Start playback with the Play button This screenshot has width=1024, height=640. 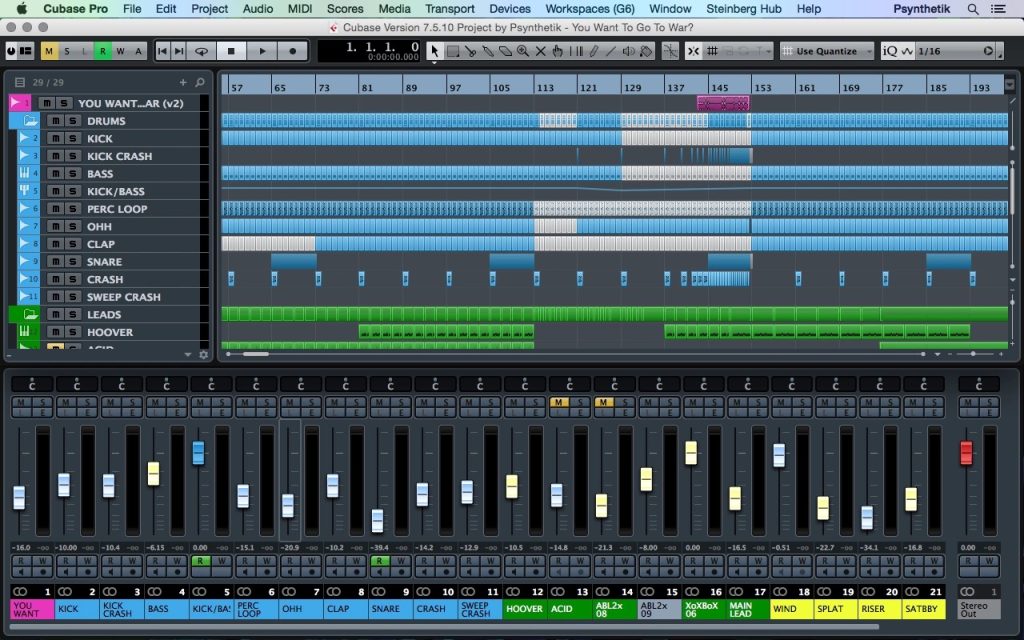pos(263,51)
